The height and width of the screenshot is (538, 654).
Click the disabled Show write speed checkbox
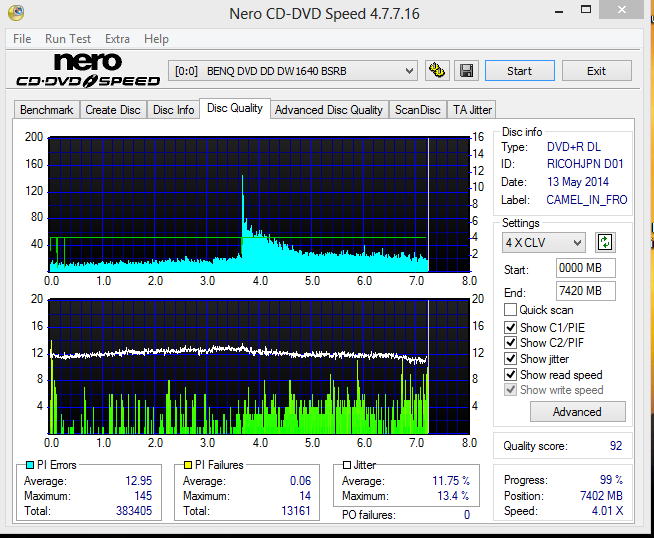[x=510, y=390]
